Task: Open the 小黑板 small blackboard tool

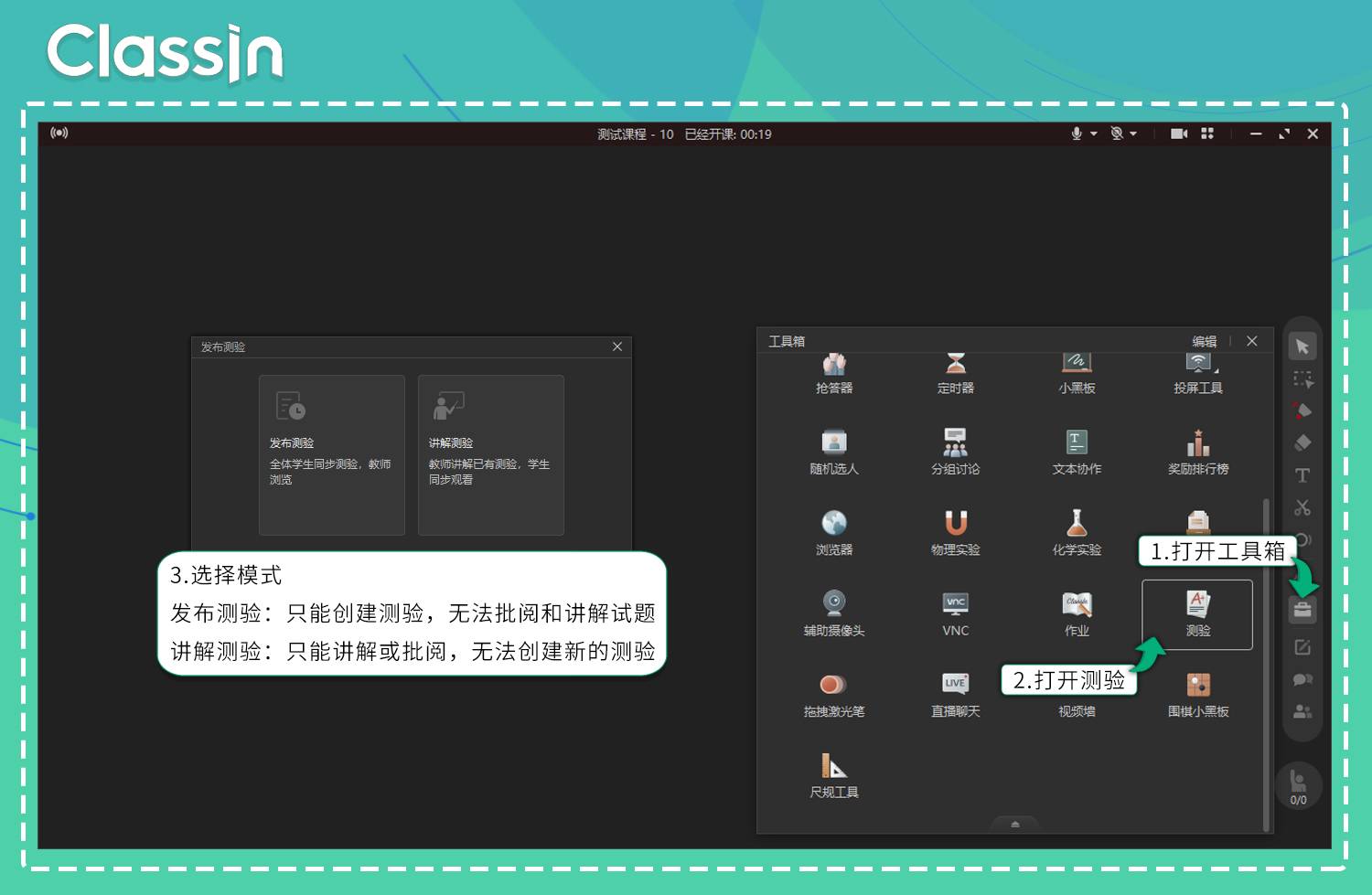Action: click(x=1077, y=373)
